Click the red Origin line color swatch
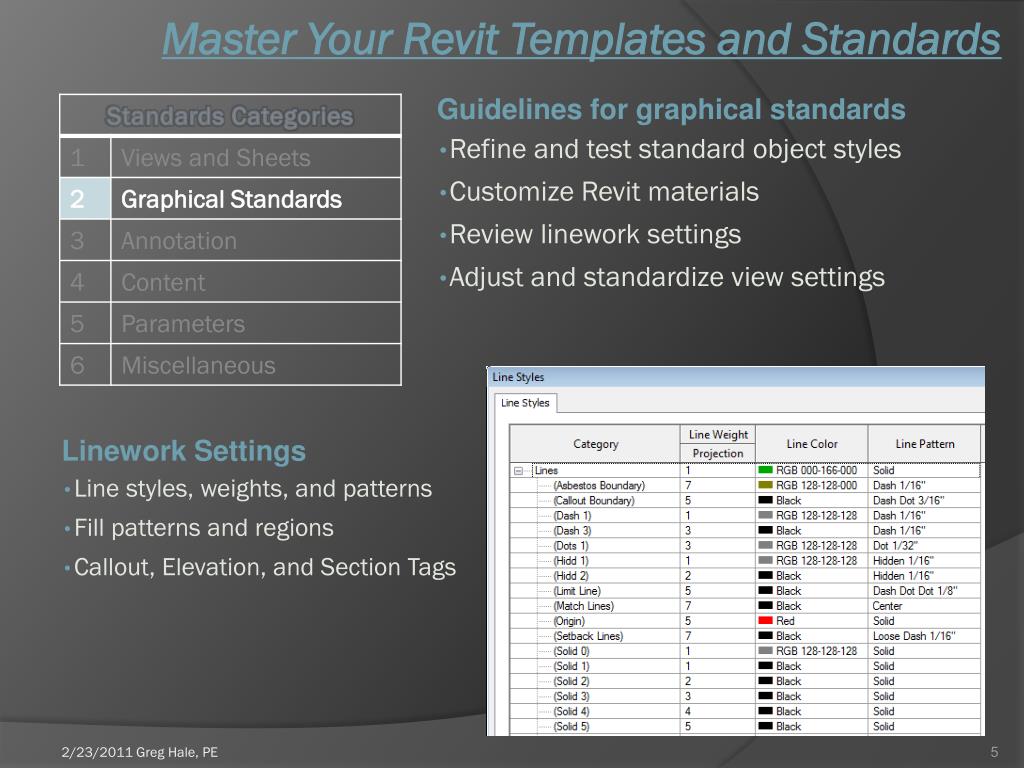The width and height of the screenshot is (1024, 768). coord(765,621)
